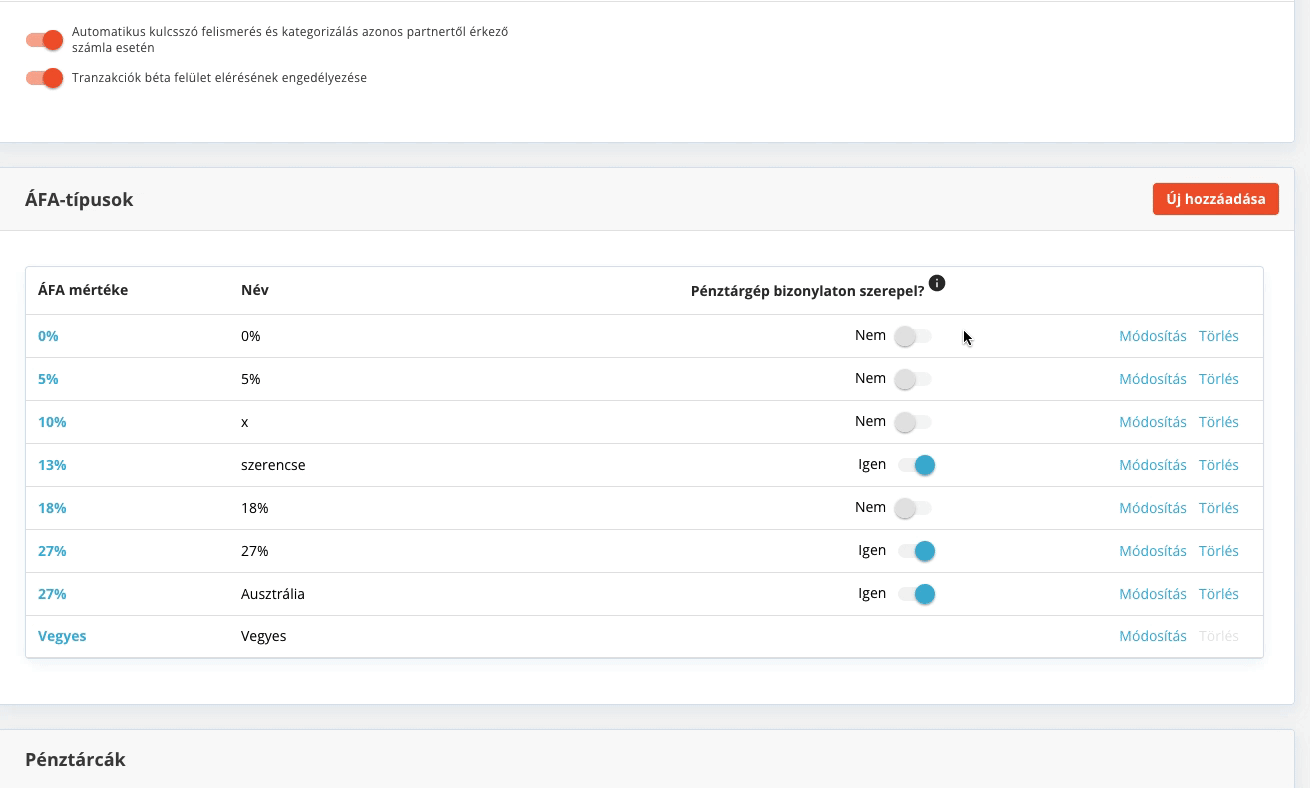The height and width of the screenshot is (788, 1310).
Task: Enable cash register toggle for 0% row
Action: 913,336
